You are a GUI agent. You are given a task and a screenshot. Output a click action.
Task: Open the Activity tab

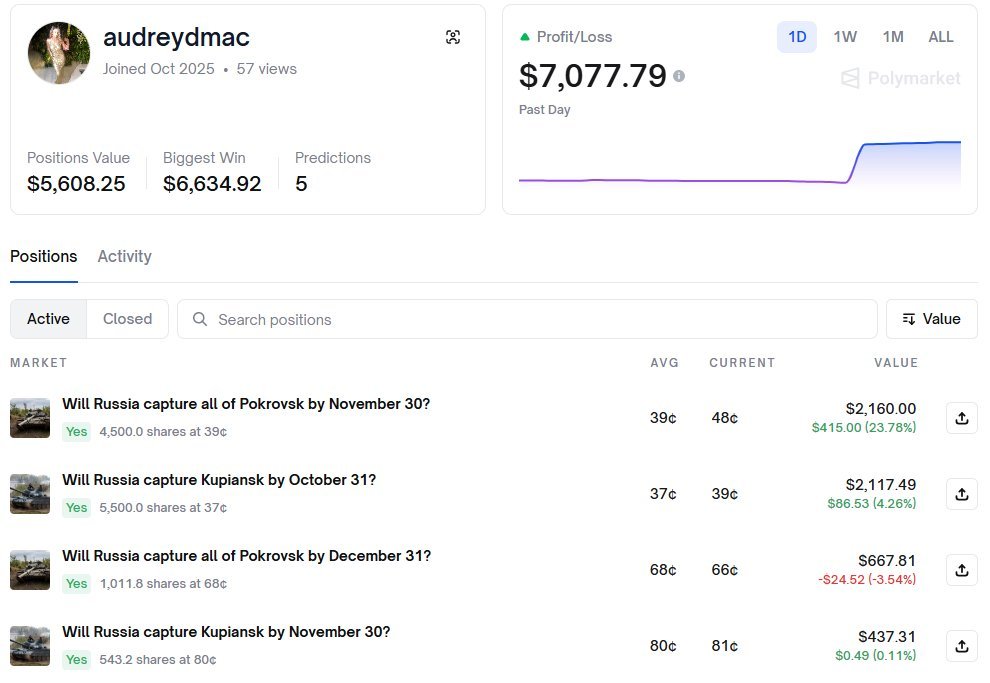tap(124, 256)
